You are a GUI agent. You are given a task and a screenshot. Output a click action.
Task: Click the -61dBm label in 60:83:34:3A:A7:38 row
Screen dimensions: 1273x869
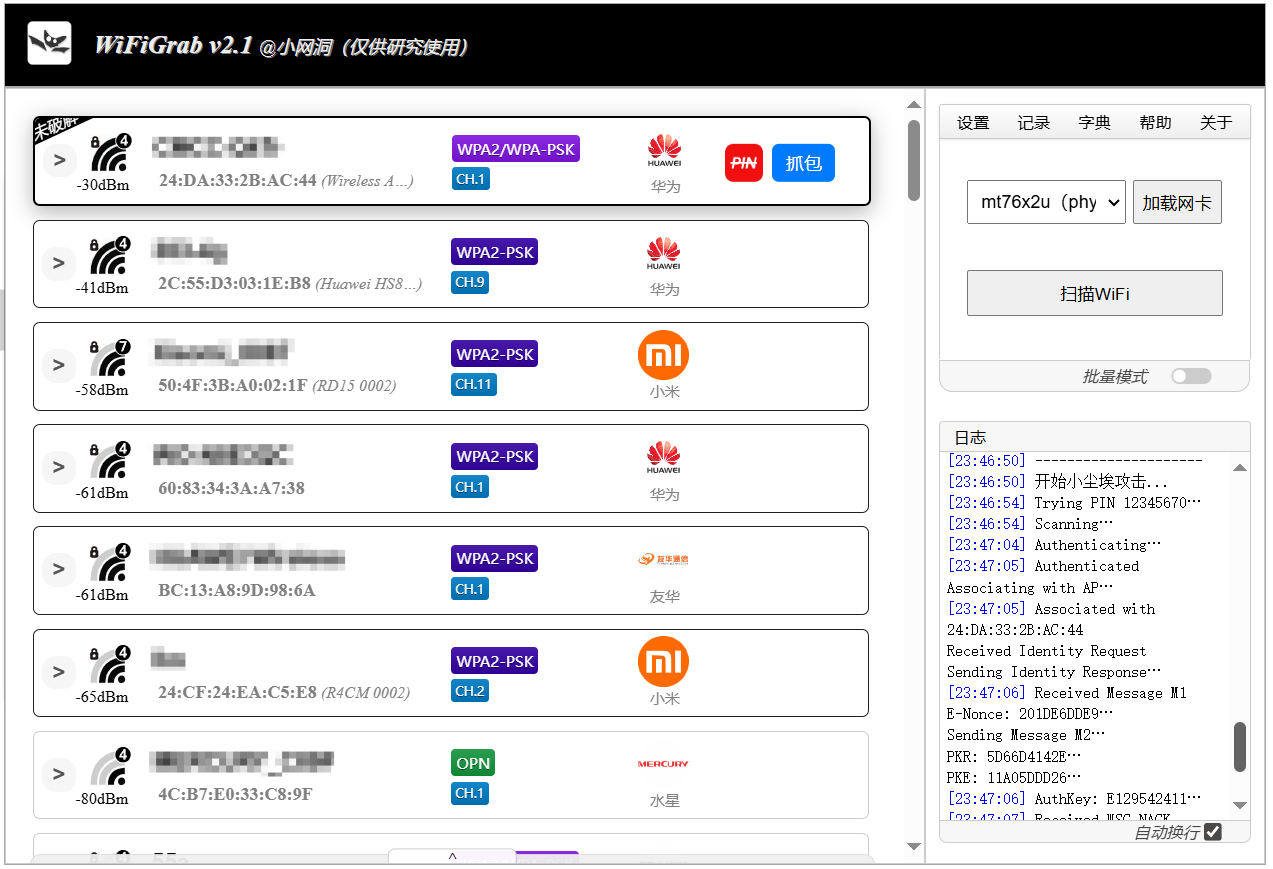[102, 493]
